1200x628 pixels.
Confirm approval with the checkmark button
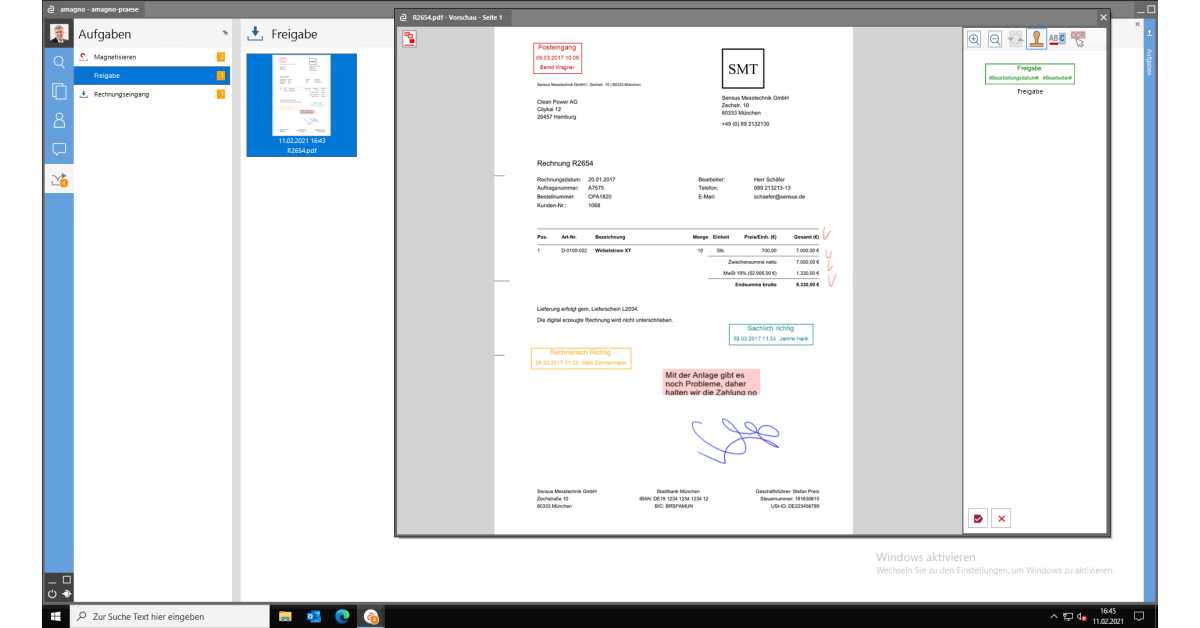point(978,518)
